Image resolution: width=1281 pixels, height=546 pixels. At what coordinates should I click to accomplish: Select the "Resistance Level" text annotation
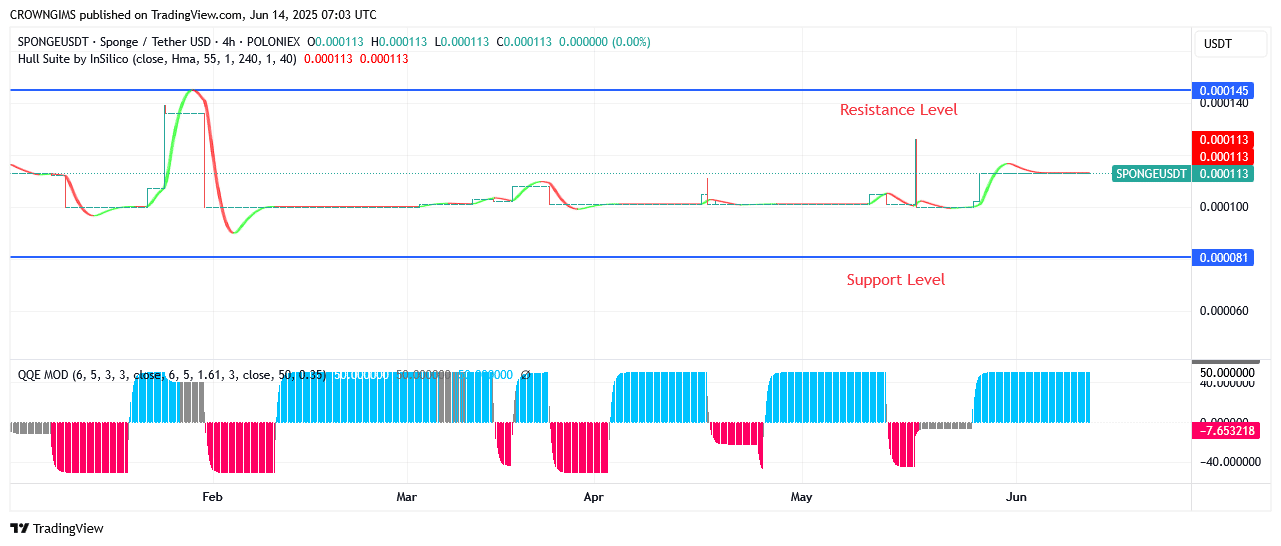898,110
